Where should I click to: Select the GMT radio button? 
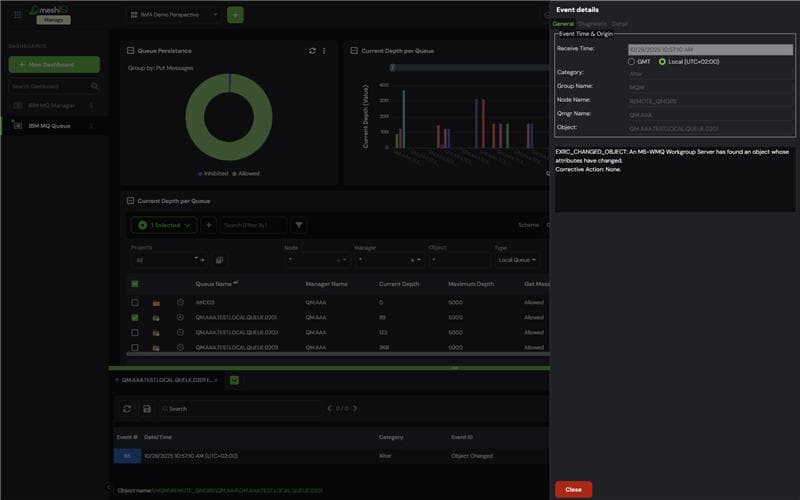click(632, 61)
